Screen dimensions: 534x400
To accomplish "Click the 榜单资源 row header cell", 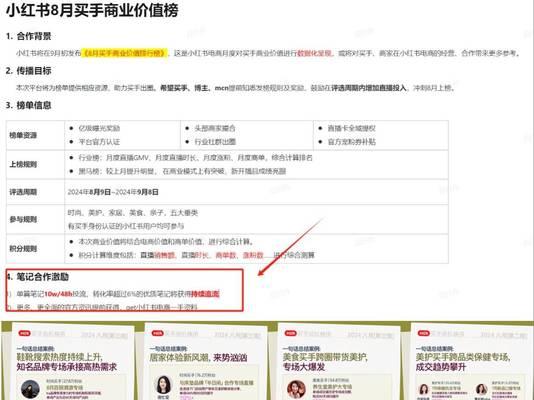I will 35,135.
